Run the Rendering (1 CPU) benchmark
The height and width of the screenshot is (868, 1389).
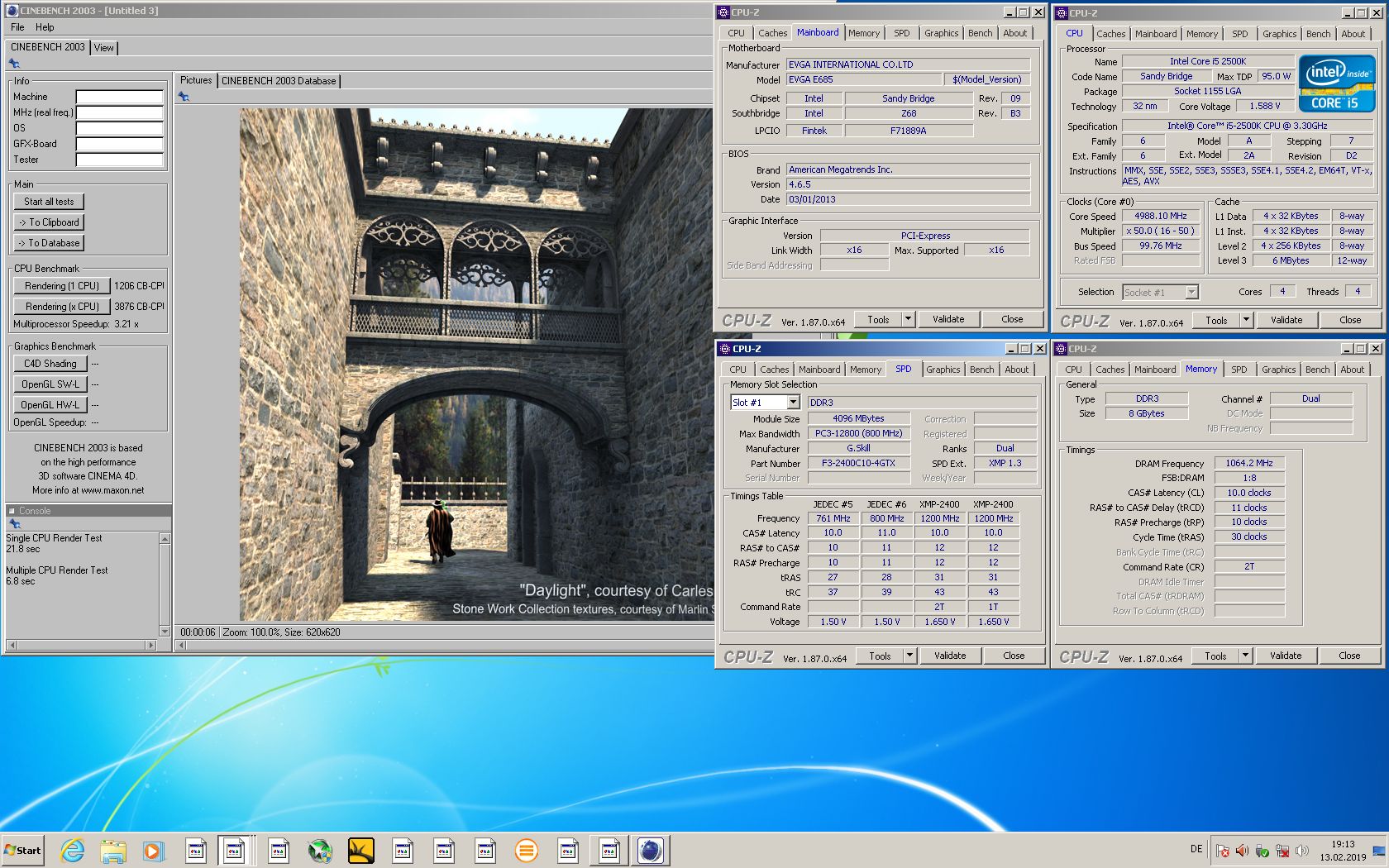pos(62,286)
